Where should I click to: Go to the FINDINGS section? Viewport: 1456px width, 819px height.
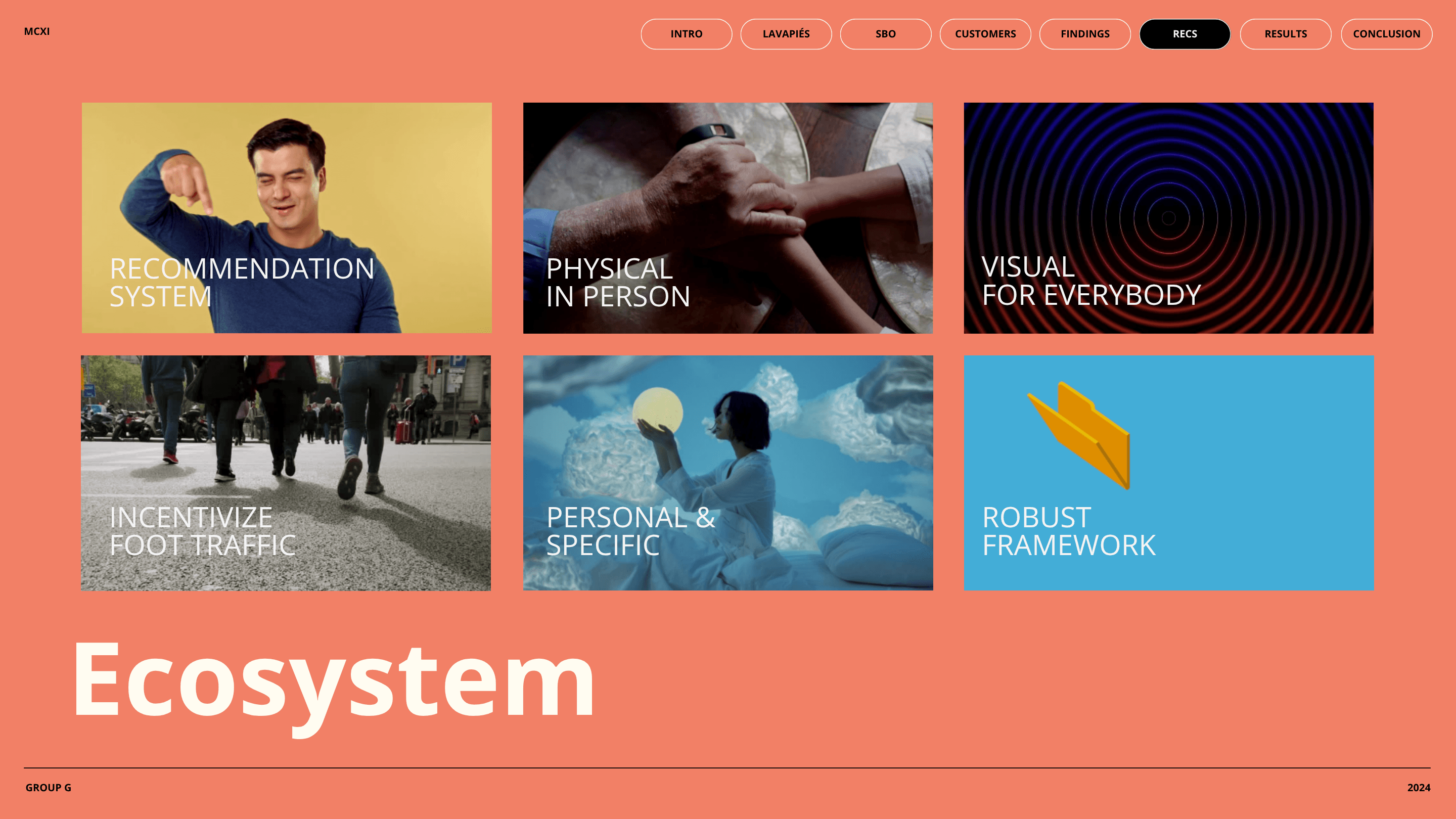coord(1084,34)
